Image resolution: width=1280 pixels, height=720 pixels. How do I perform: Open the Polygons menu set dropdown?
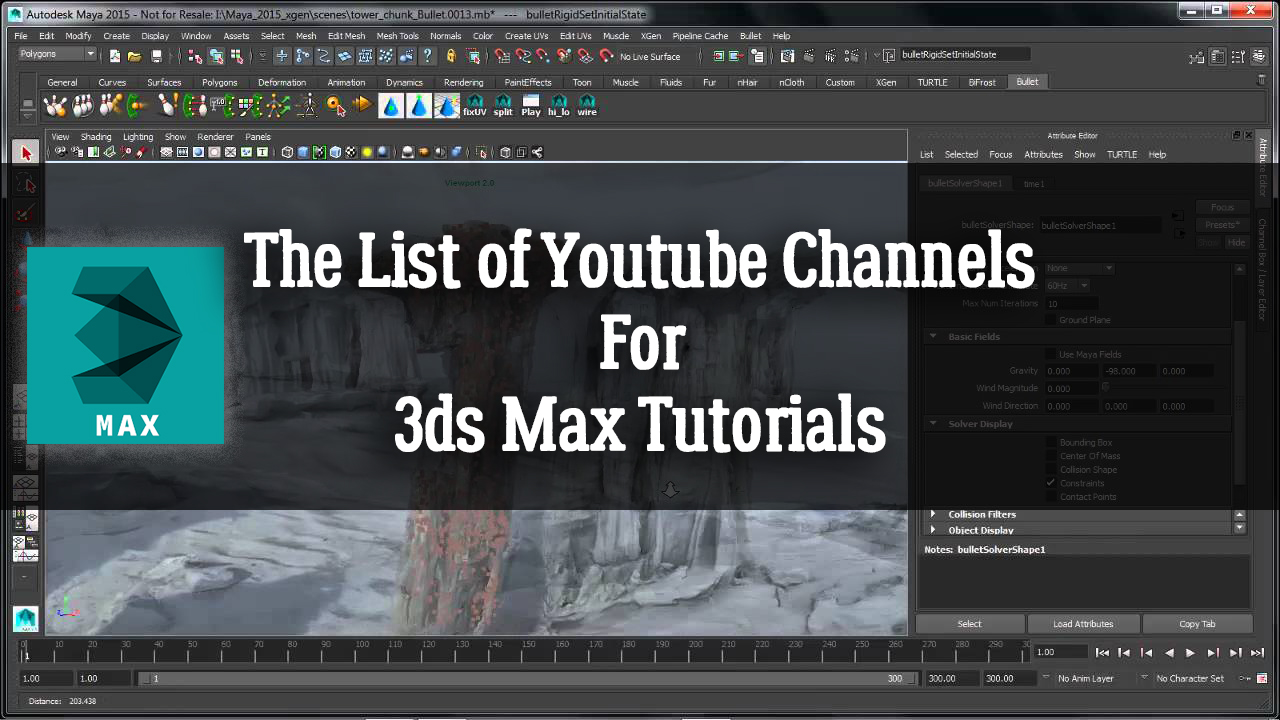coord(56,54)
